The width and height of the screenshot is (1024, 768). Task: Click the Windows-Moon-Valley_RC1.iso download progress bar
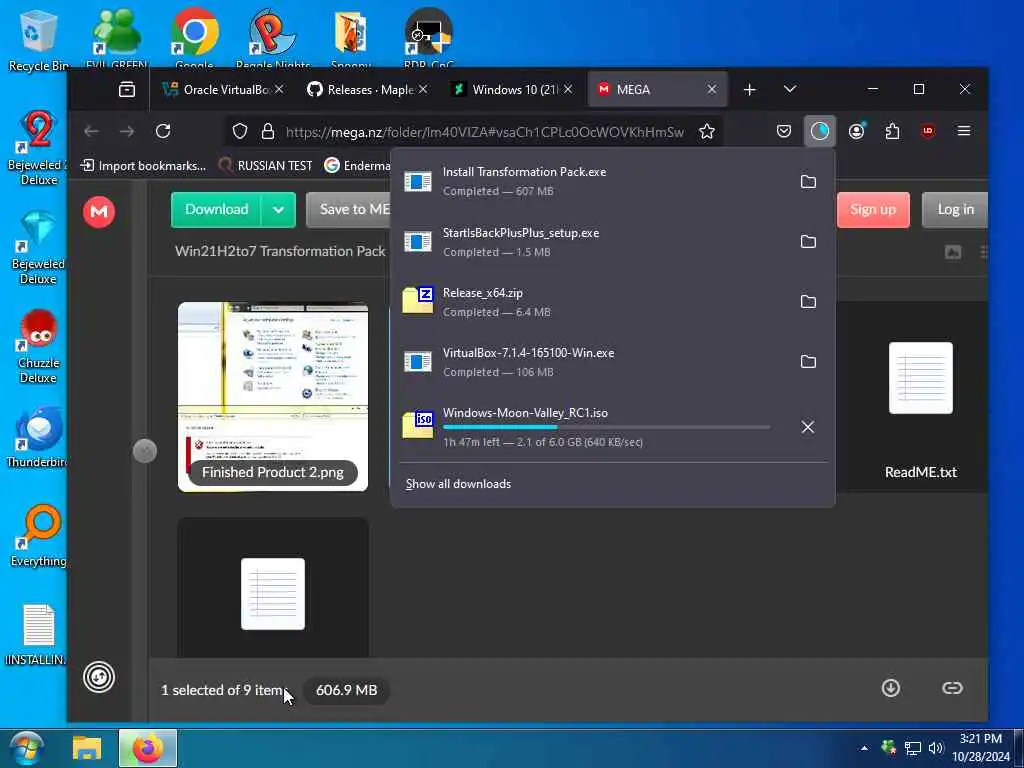606,427
